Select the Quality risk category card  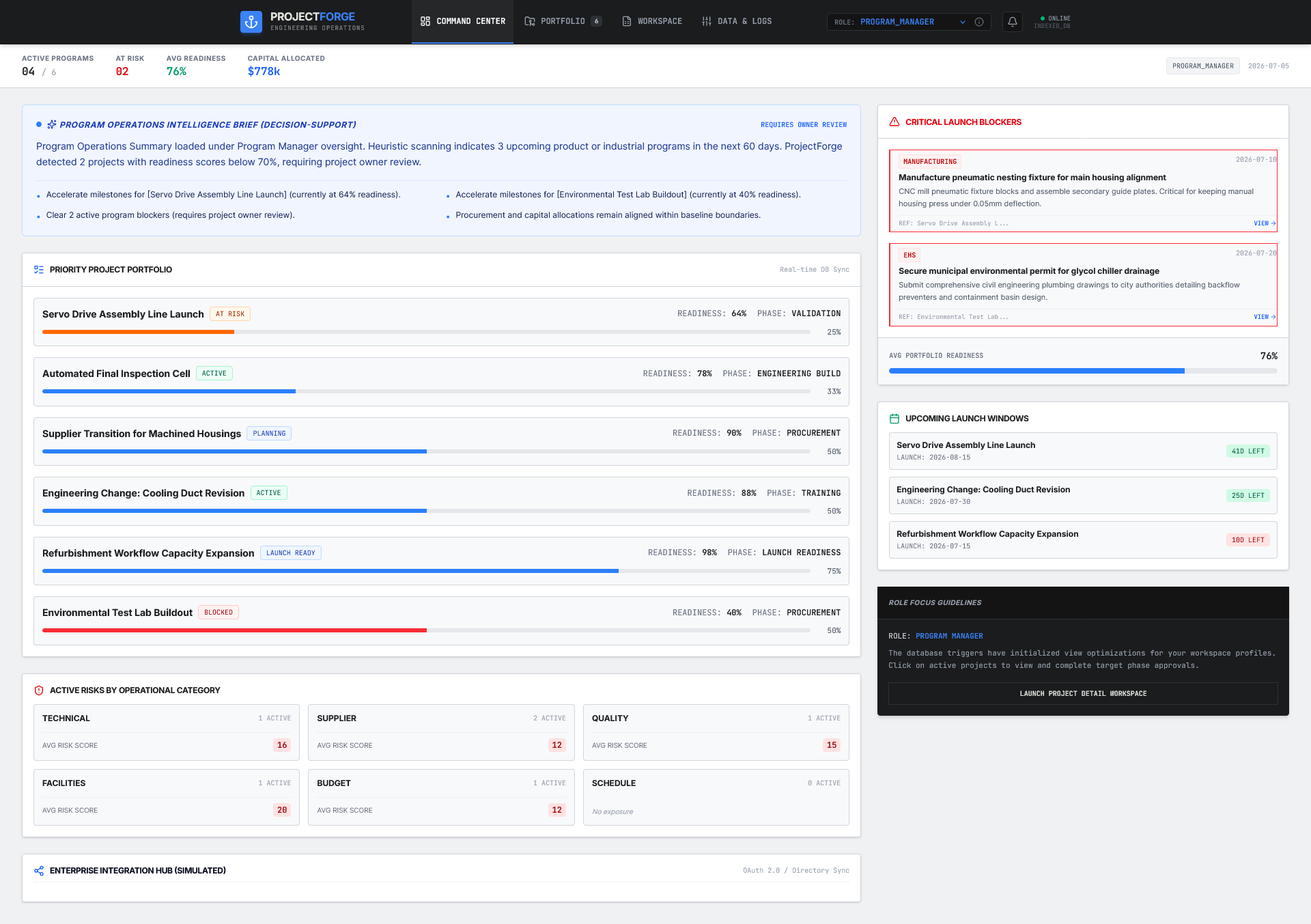pos(716,732)
